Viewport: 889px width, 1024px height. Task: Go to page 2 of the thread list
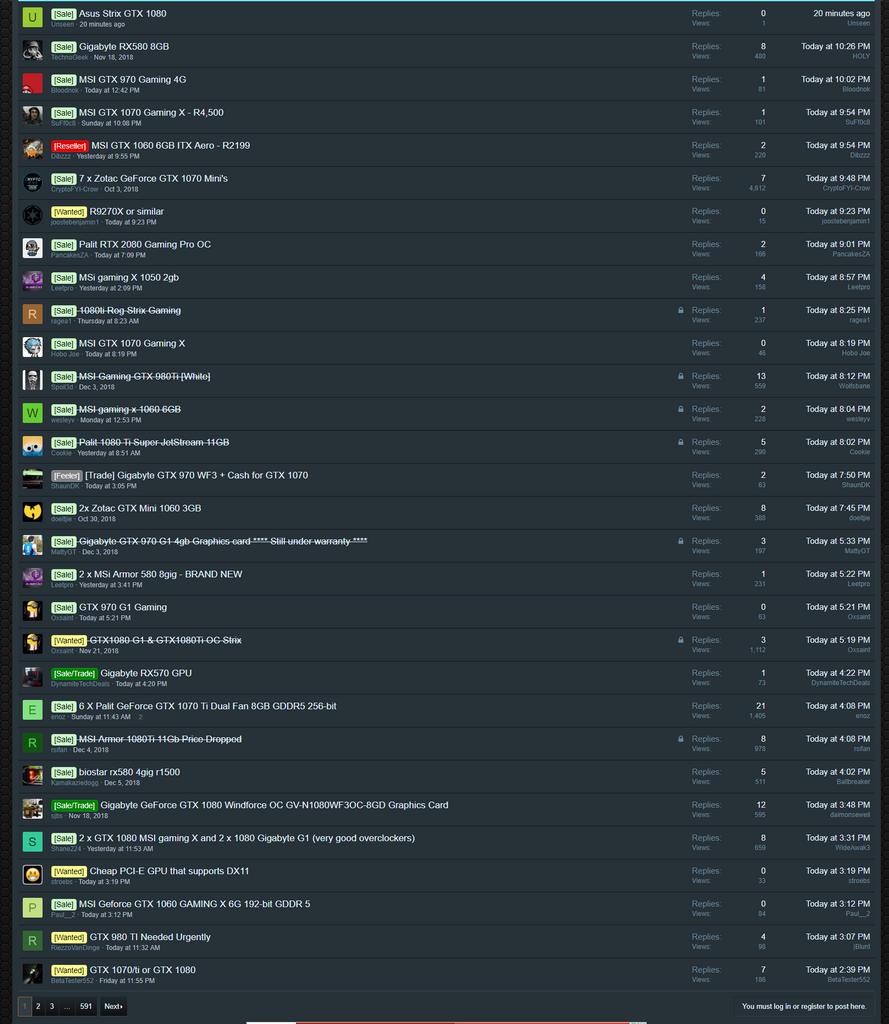pos(38,1006)
